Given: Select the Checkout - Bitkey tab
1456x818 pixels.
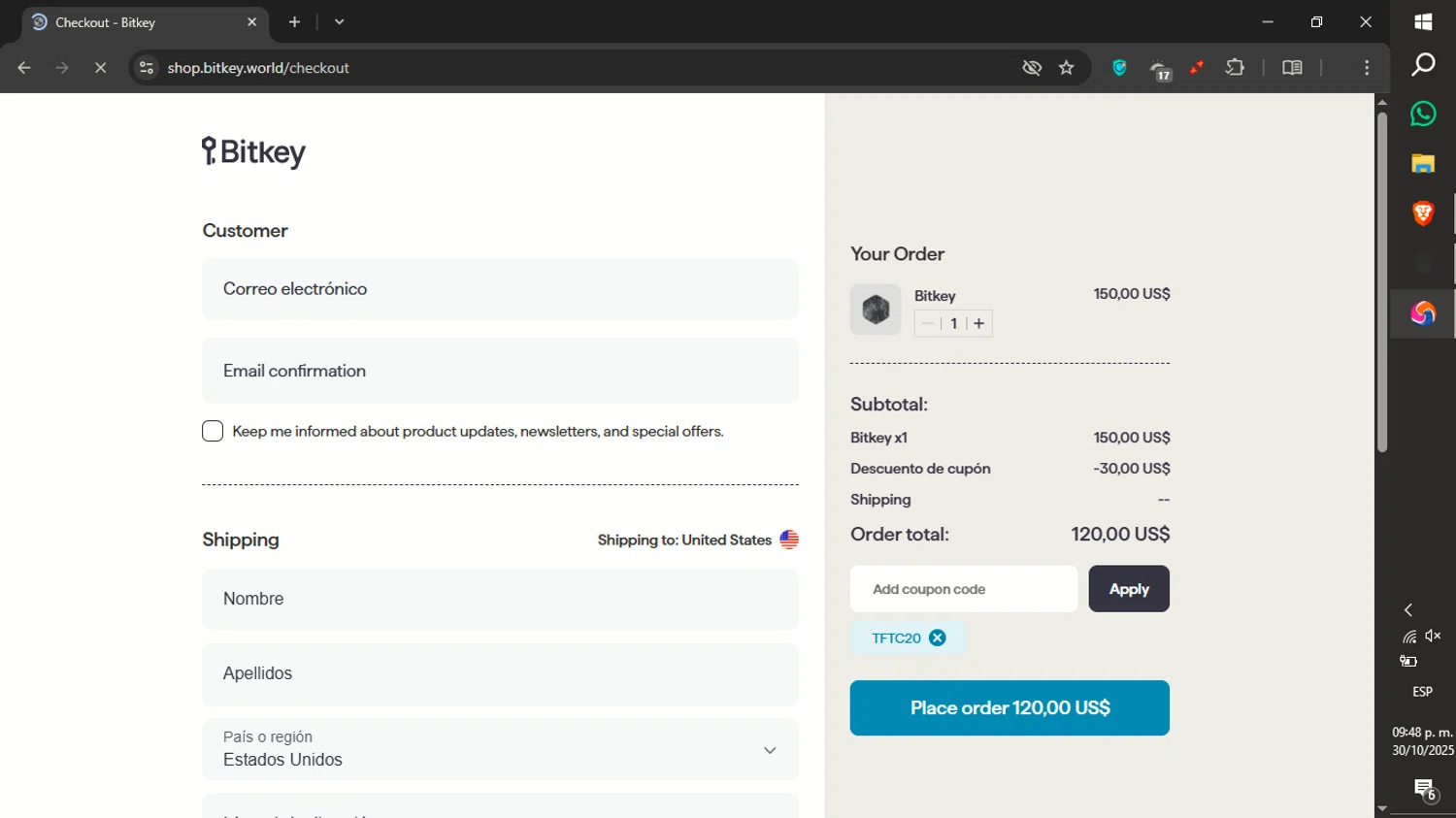Looking at the screenshot, I should [144, 22].
